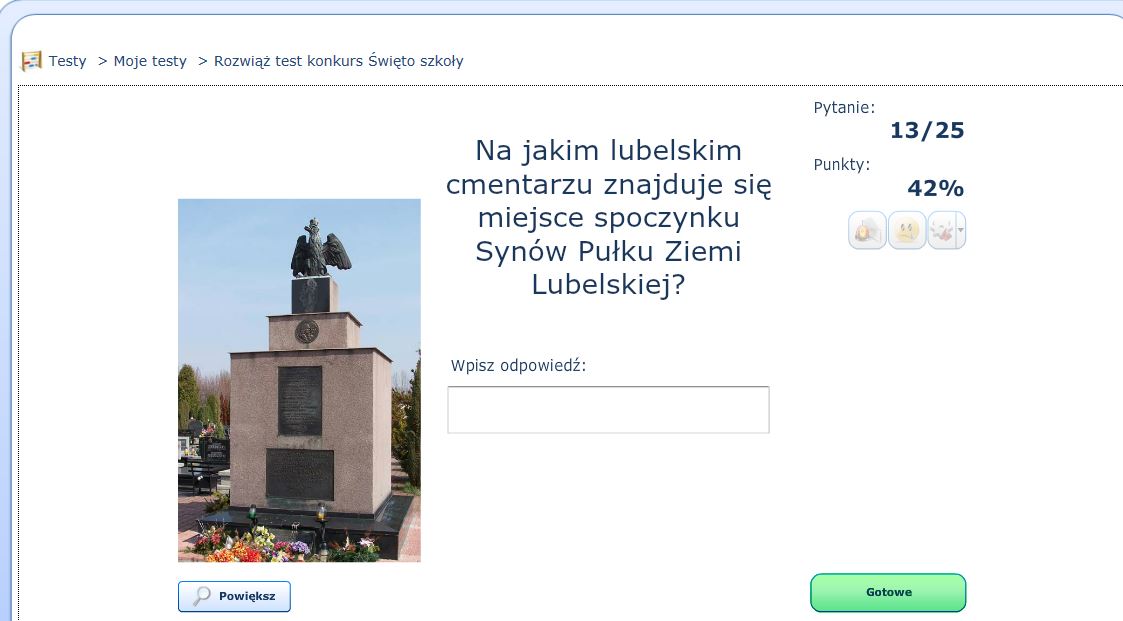The width and height of the screenshot is (1123, 621).
Task: Enlarge the monument photo thumbnail
Action: pyautogui.click(x=299, y=380)
